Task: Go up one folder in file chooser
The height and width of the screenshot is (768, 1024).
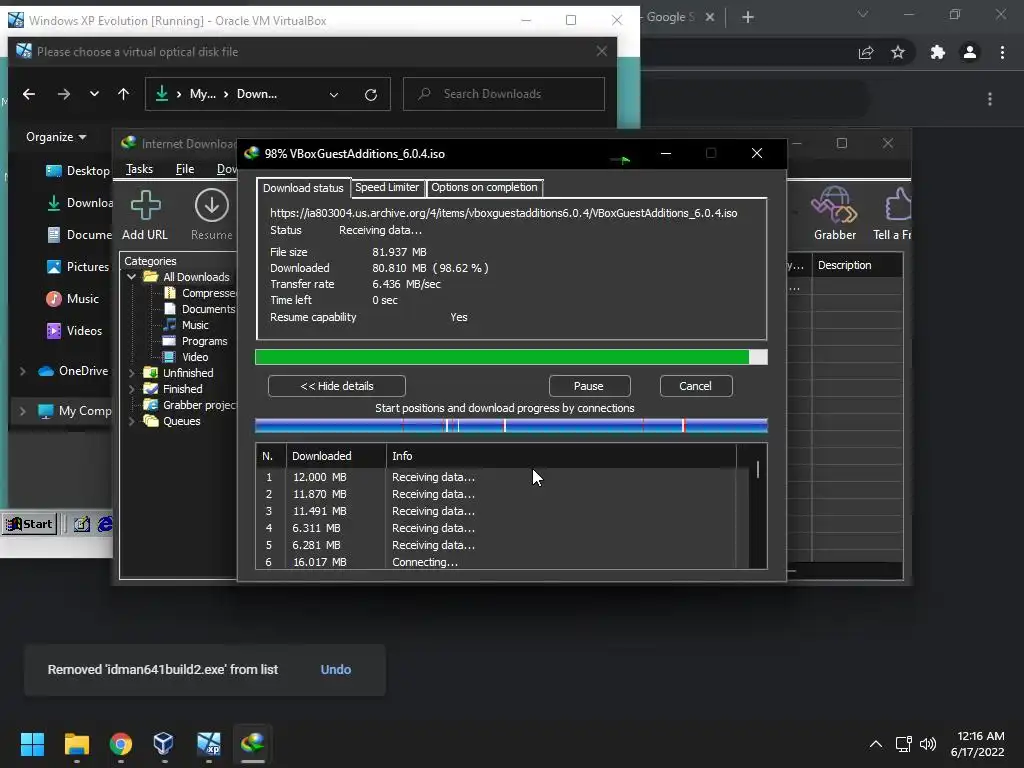Action: tap(123, 94)
